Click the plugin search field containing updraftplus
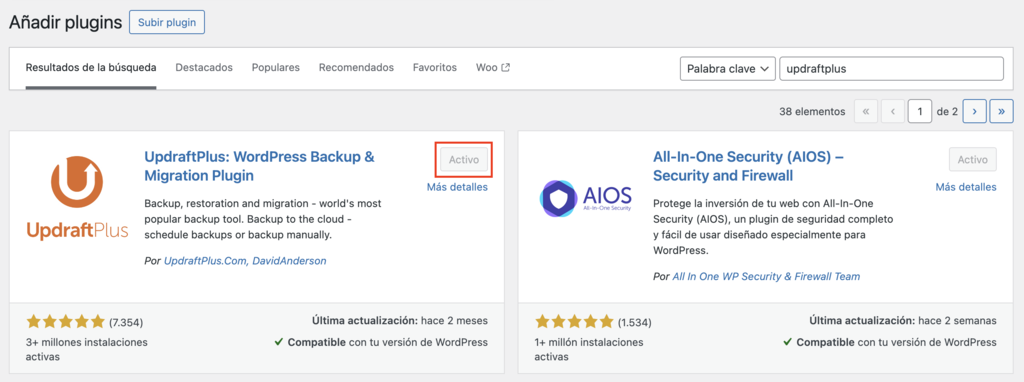This screenshot has width=1024, height=382. (x=891, y=69)
